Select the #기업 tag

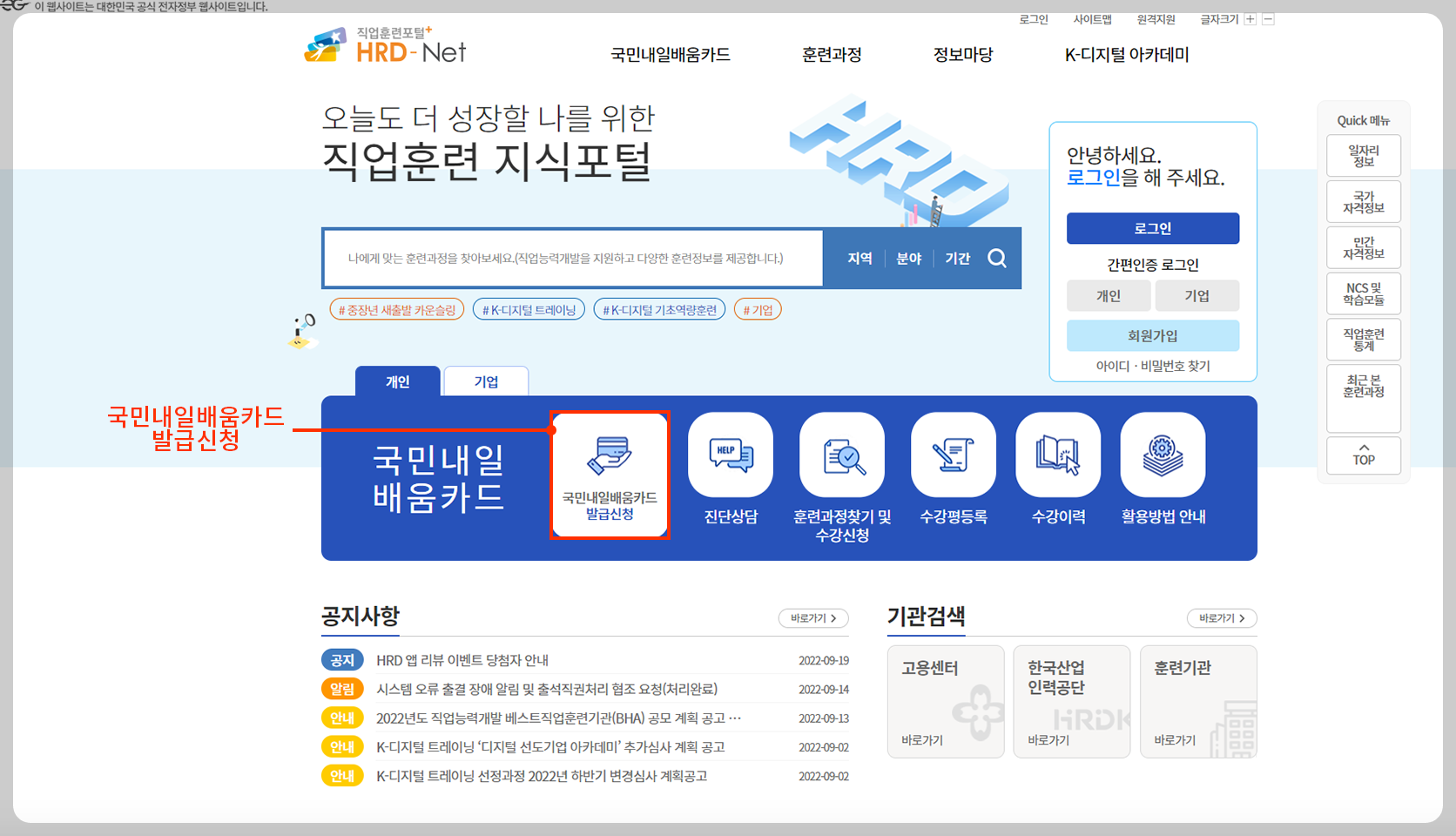coord(758,310)
